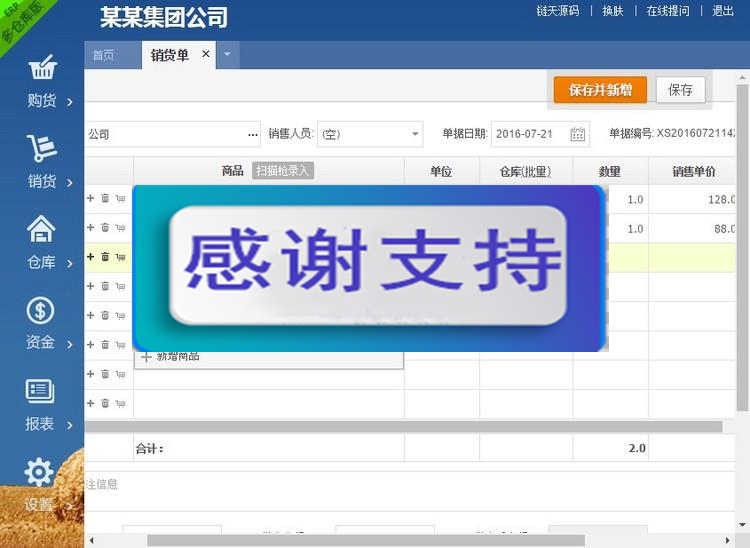Click the calendar icon in 单据日期 field
750x548 pixels.
point(577,134)
